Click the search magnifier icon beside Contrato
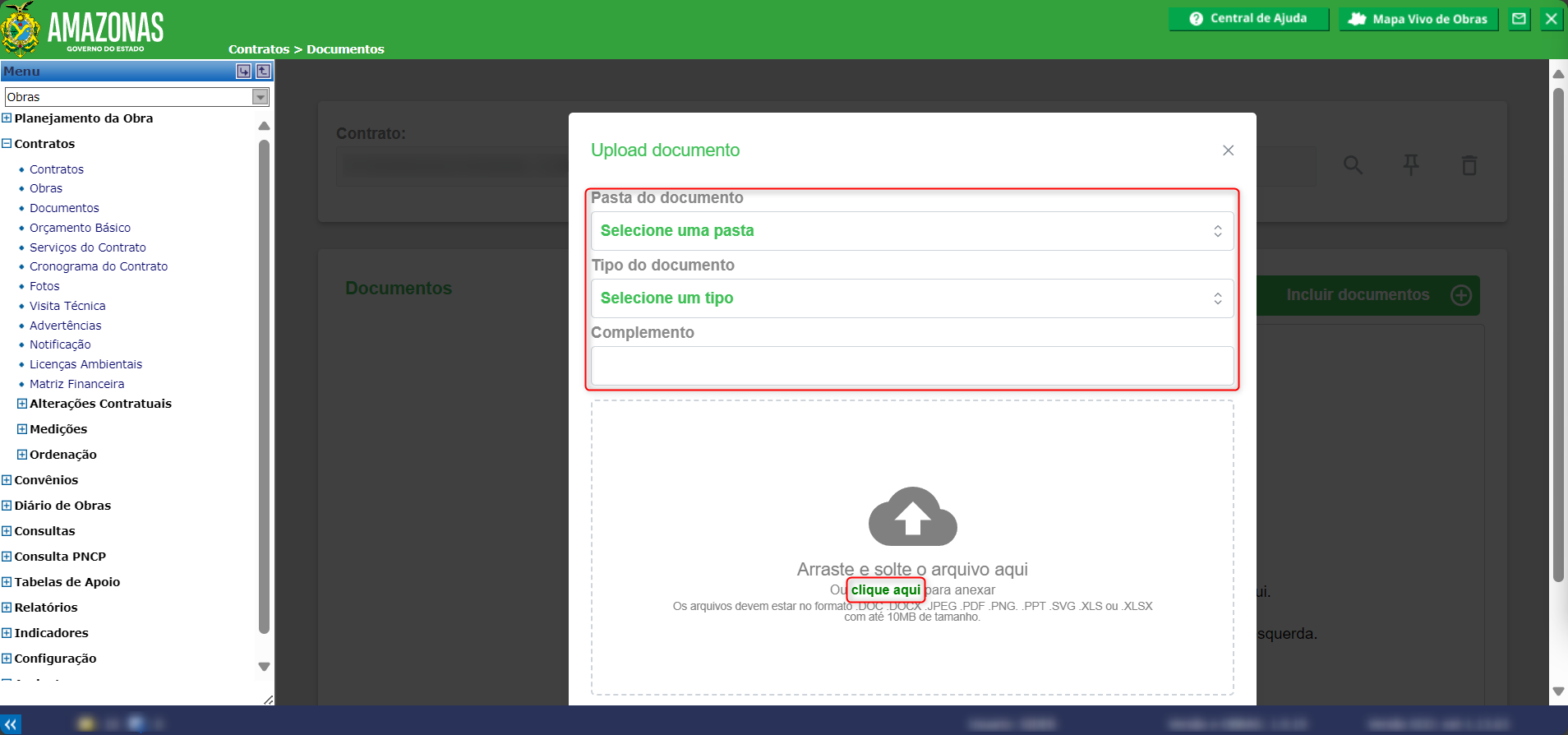This screenshot has width=1568, height=735. click(x=1353, y=165)
